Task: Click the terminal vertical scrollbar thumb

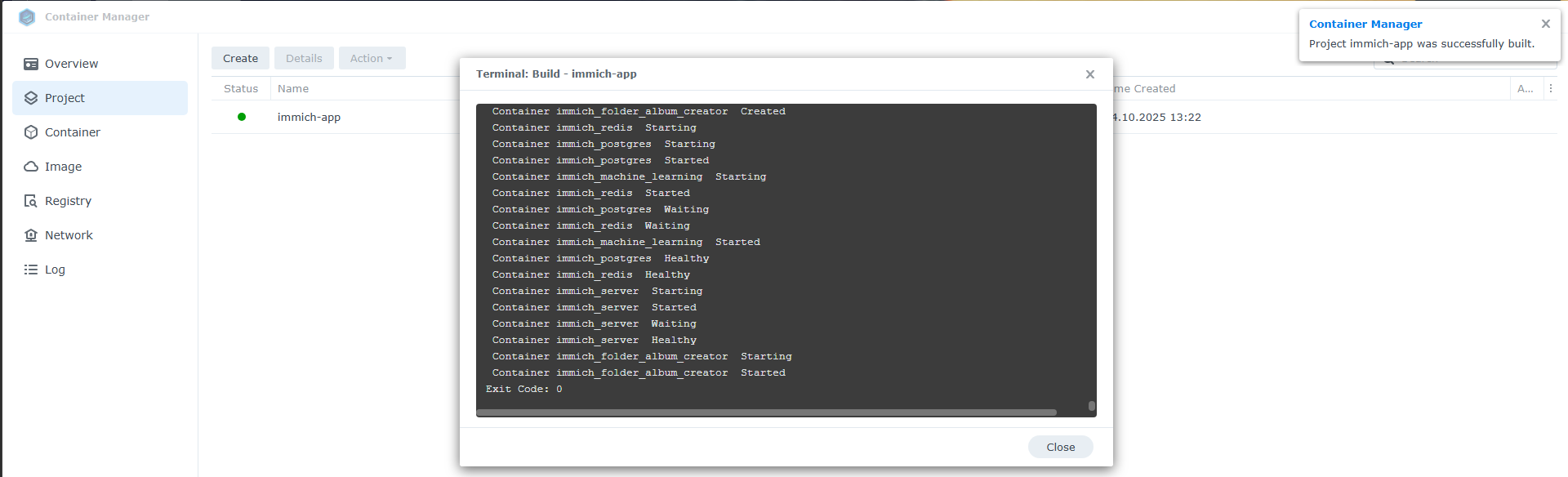Action: pyautogui.click(x=1092, y=406)
